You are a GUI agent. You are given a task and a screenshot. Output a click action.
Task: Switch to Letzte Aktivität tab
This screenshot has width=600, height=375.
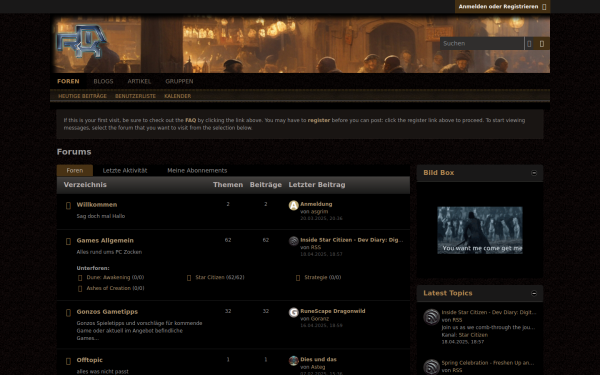click(x=125, y=171)
